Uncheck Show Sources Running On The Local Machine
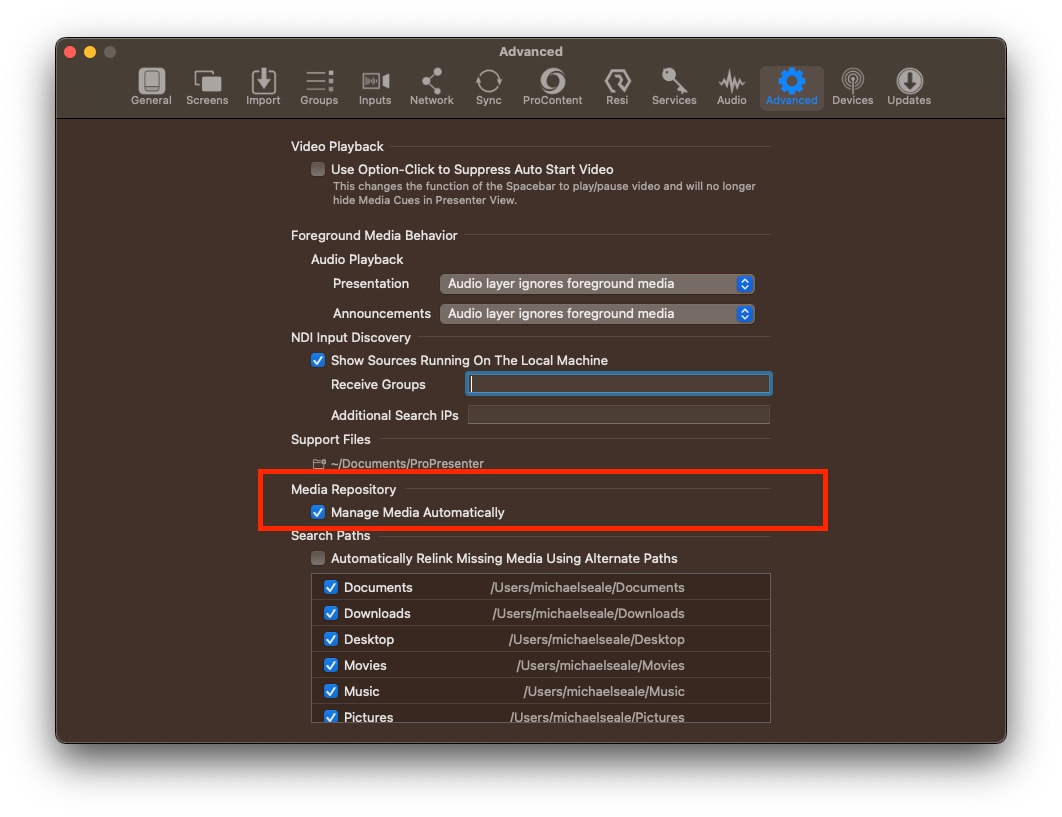Viewport: 1062px width, 817px height. (318, 360)
